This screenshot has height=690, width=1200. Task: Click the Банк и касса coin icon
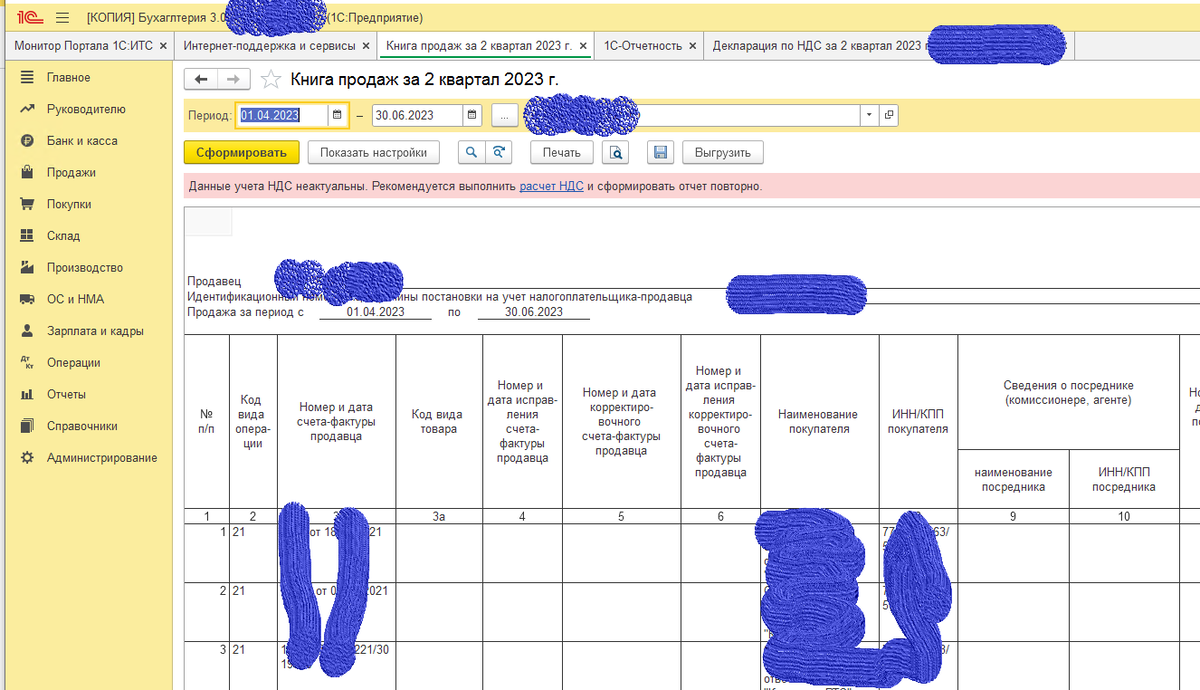pos(27,141)
